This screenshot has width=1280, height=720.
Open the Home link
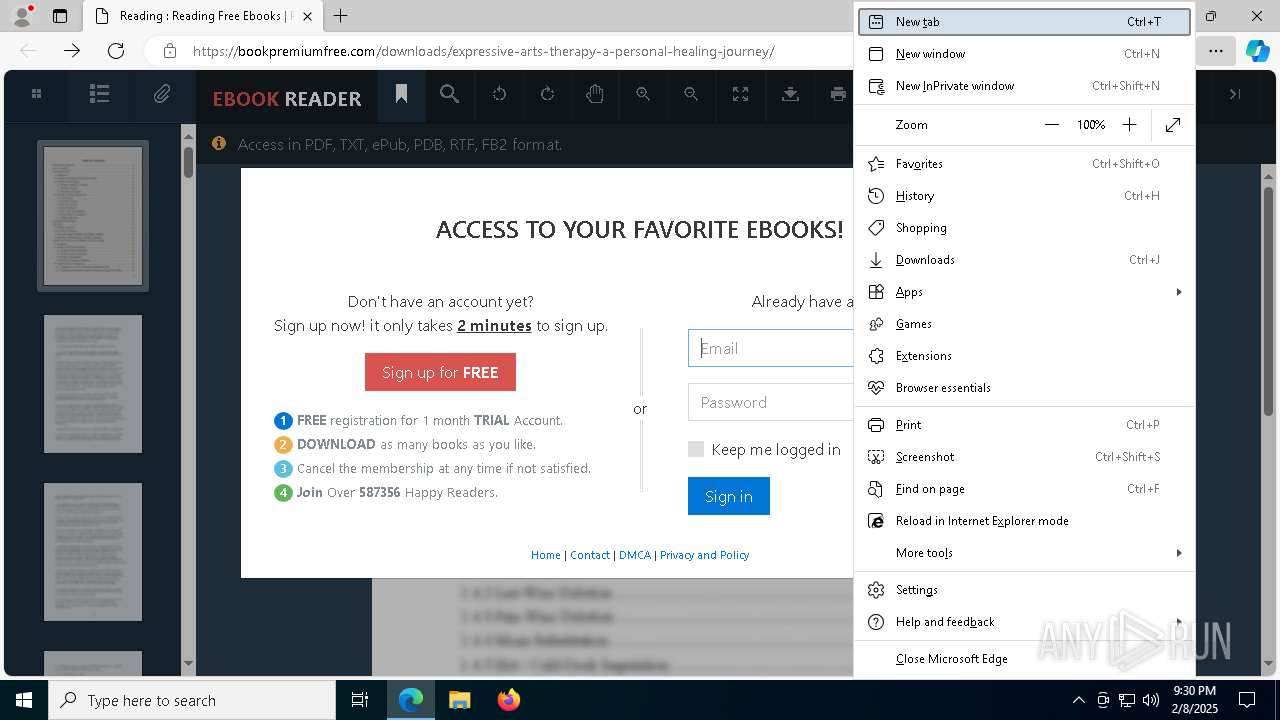coord(545,555)
